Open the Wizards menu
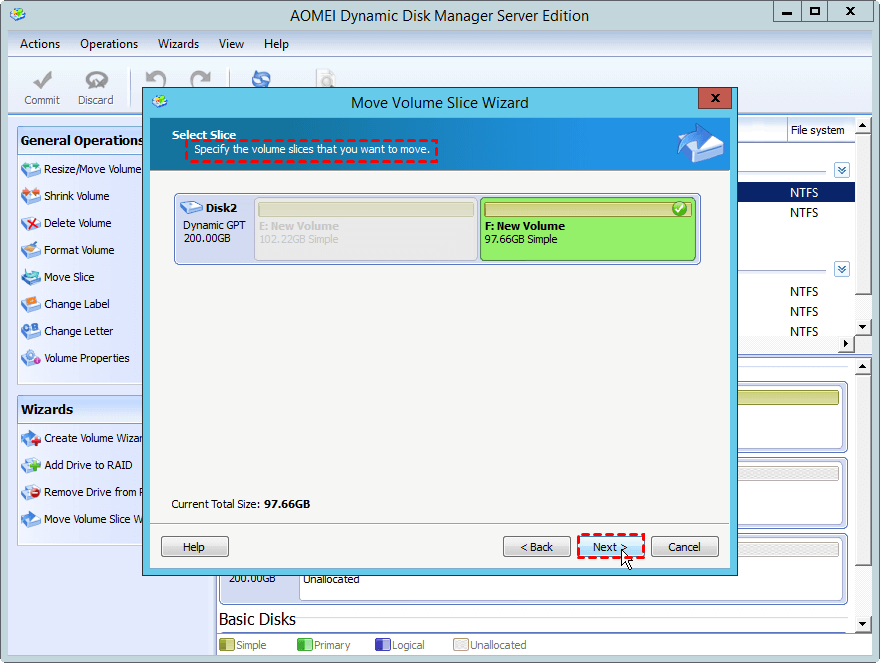The image size is (880, 663). (x=178, y=44)
